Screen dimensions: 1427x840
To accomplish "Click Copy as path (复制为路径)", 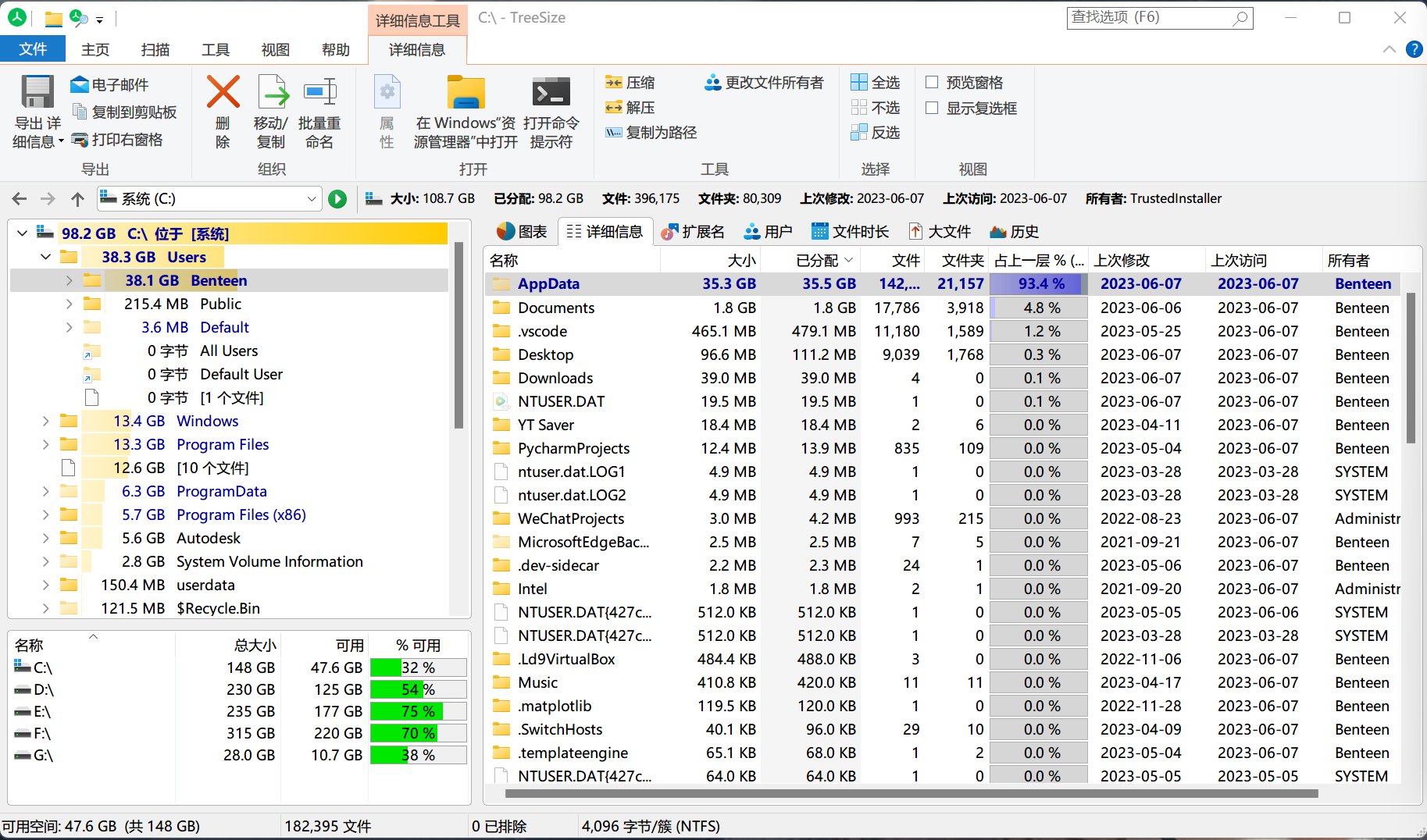I will 651,132.
